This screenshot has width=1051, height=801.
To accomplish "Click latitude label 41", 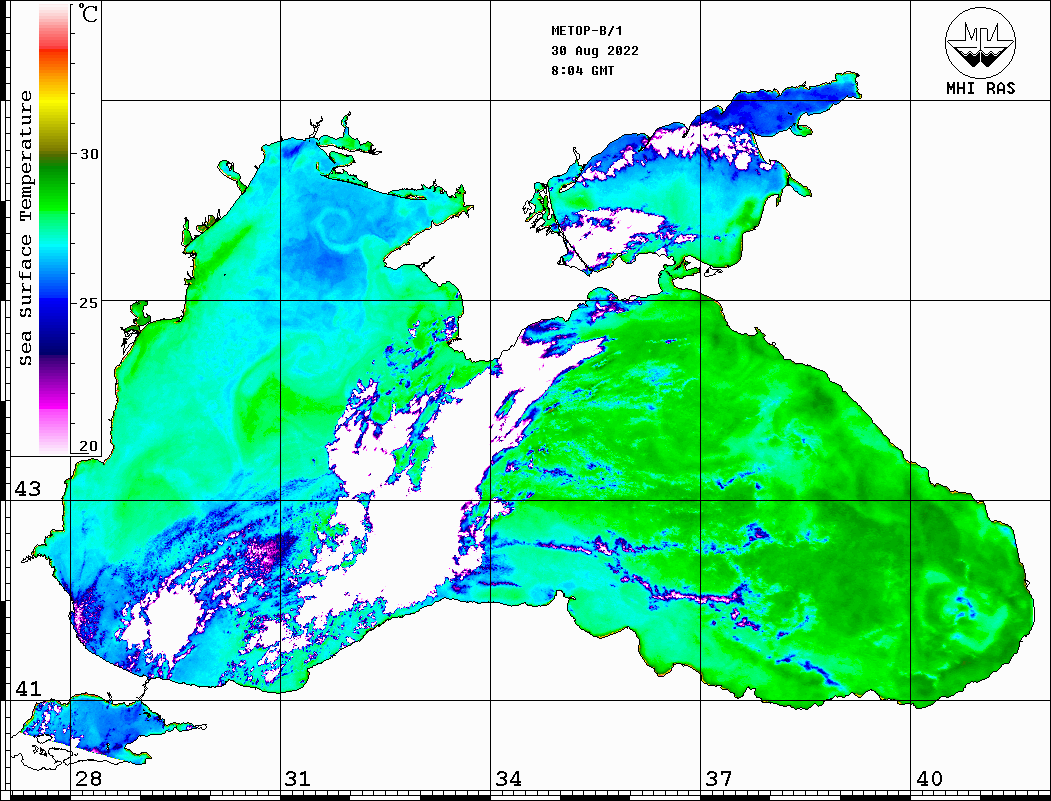I will [x=27, y=688].
